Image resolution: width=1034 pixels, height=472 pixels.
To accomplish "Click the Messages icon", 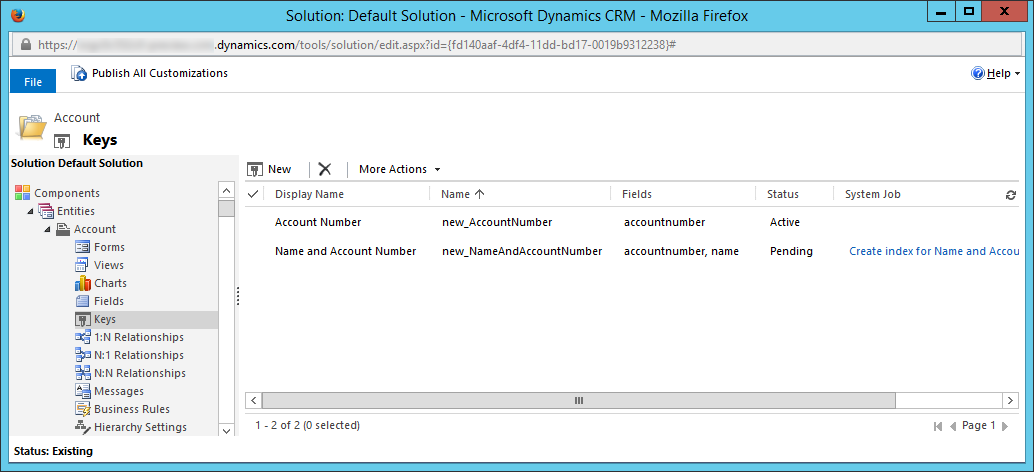I will pyautogui.click(x=82, y=391).
